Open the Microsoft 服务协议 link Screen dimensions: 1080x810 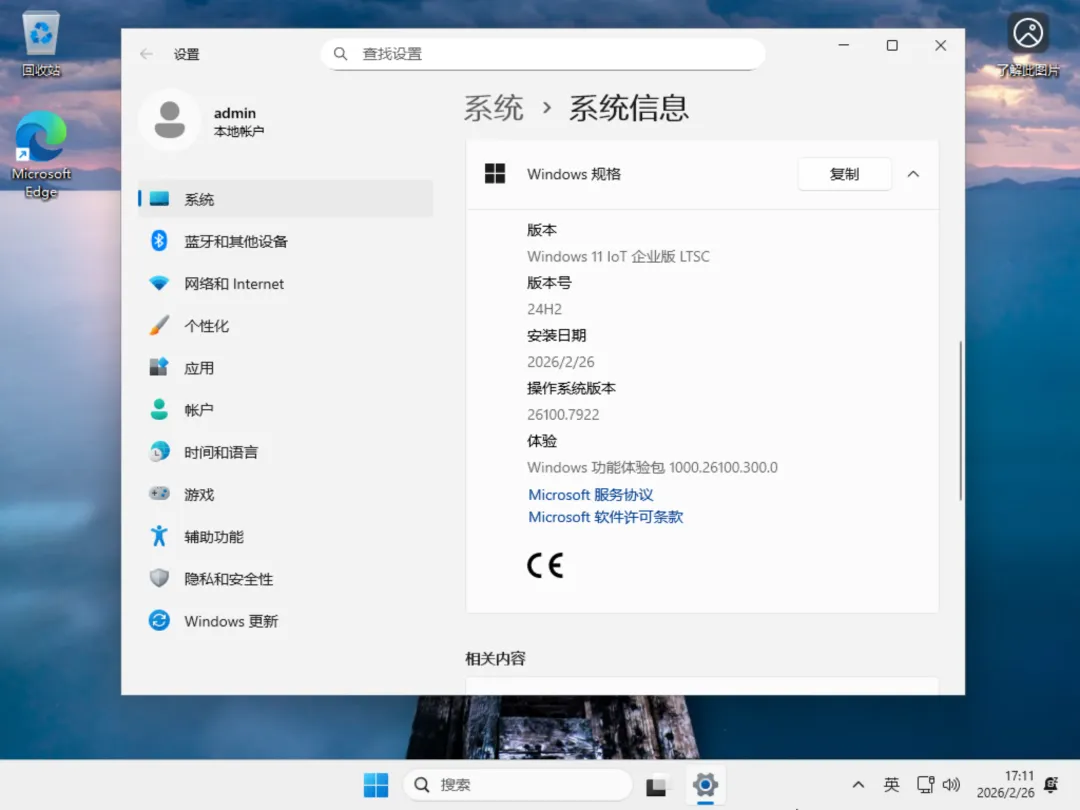pos(591,495)
